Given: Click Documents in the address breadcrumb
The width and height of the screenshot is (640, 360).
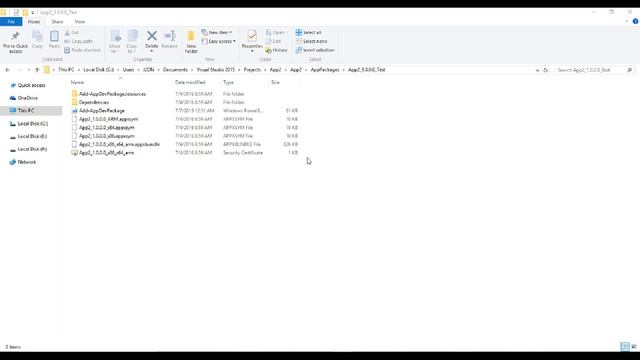Looking at the screenshot, I should tap(175, 70).
